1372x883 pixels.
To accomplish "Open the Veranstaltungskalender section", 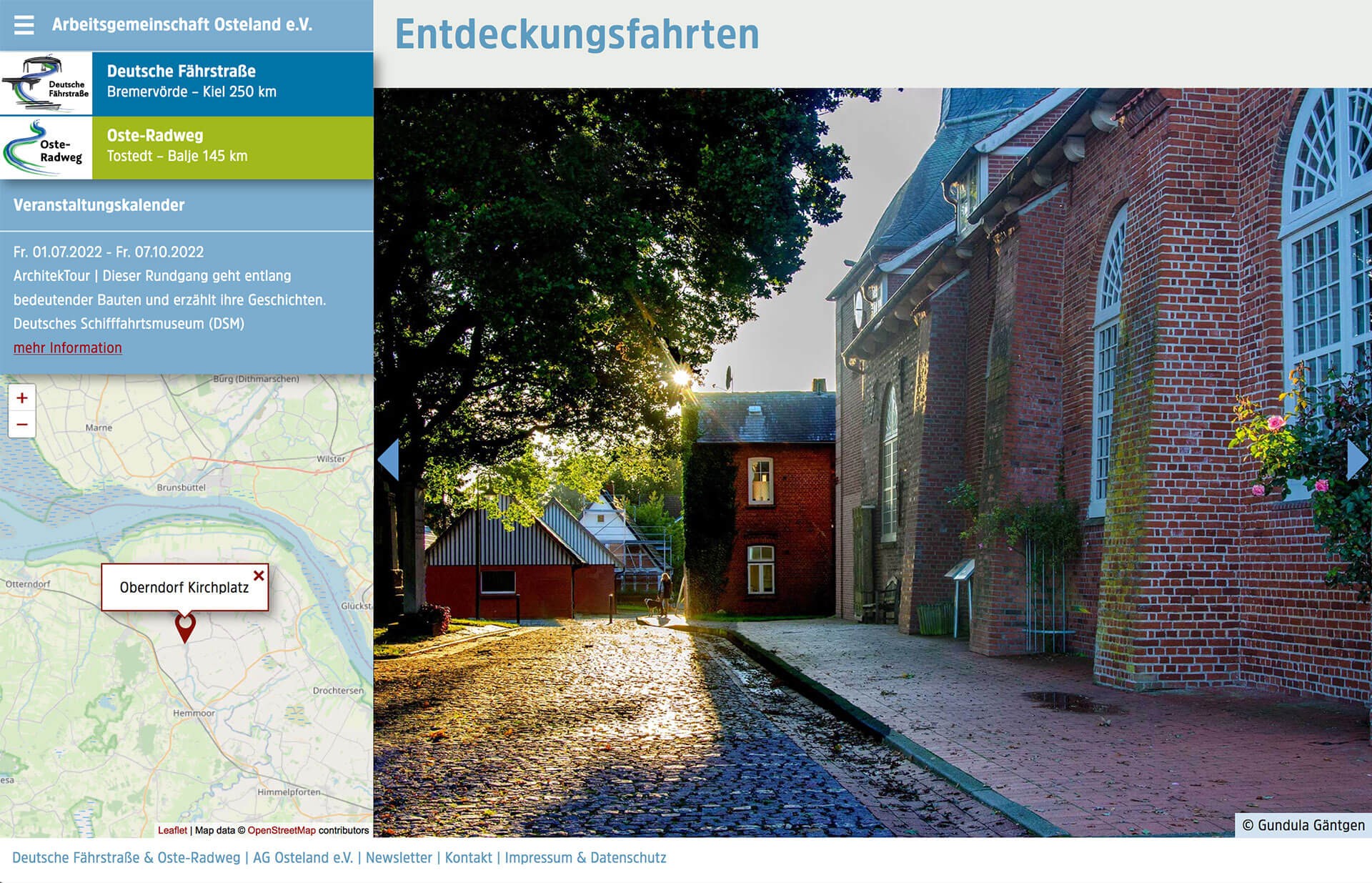I will pyautogui.click(x=99, y=205).
